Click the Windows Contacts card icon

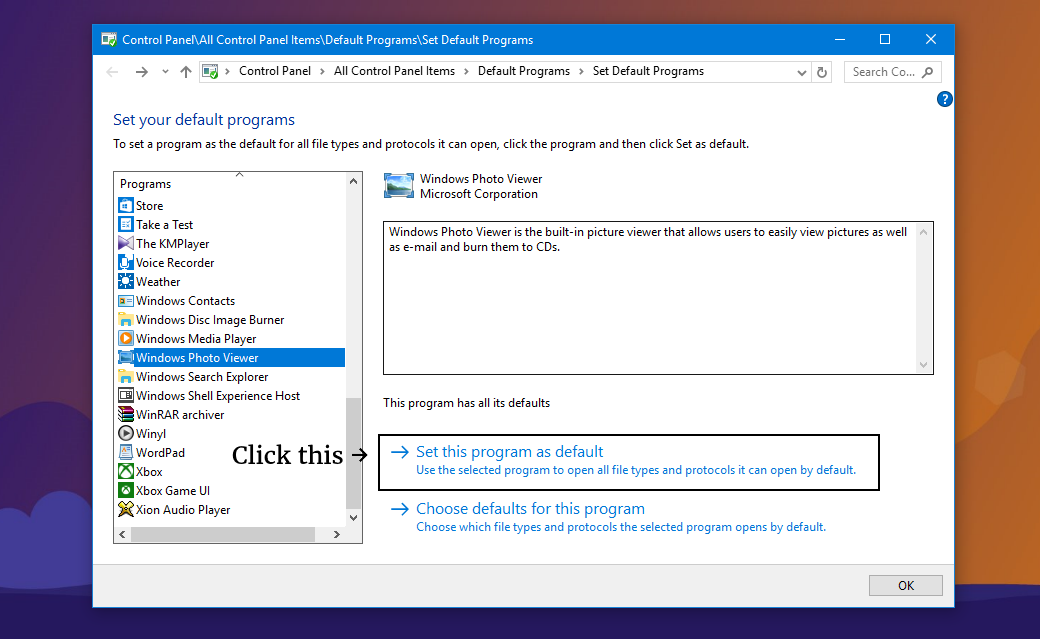click(125, 301)
